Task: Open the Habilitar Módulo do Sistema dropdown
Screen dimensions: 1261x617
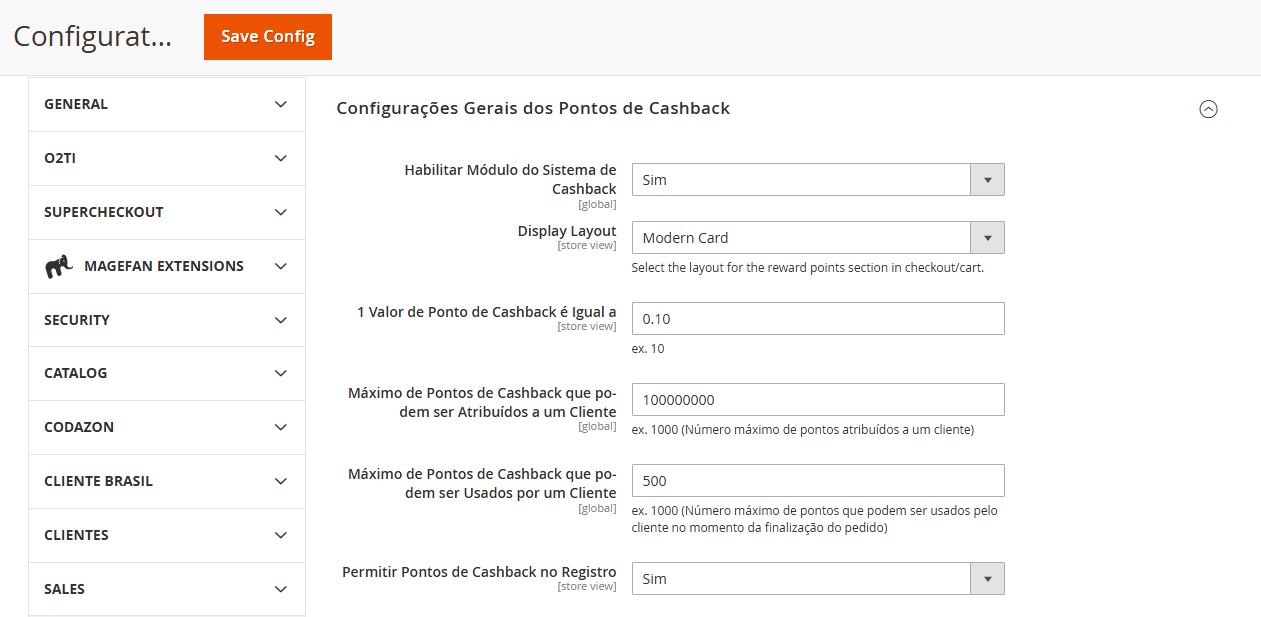Action: (x=987, y=178)
